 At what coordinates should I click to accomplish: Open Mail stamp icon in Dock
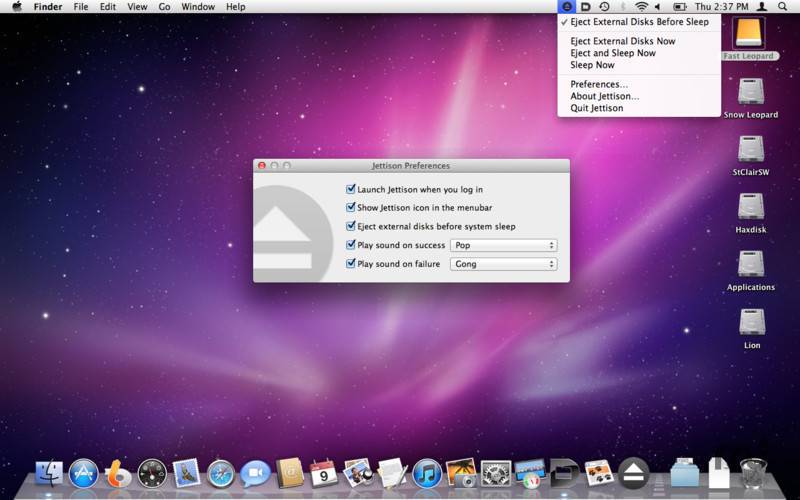(x=186, y=472)
